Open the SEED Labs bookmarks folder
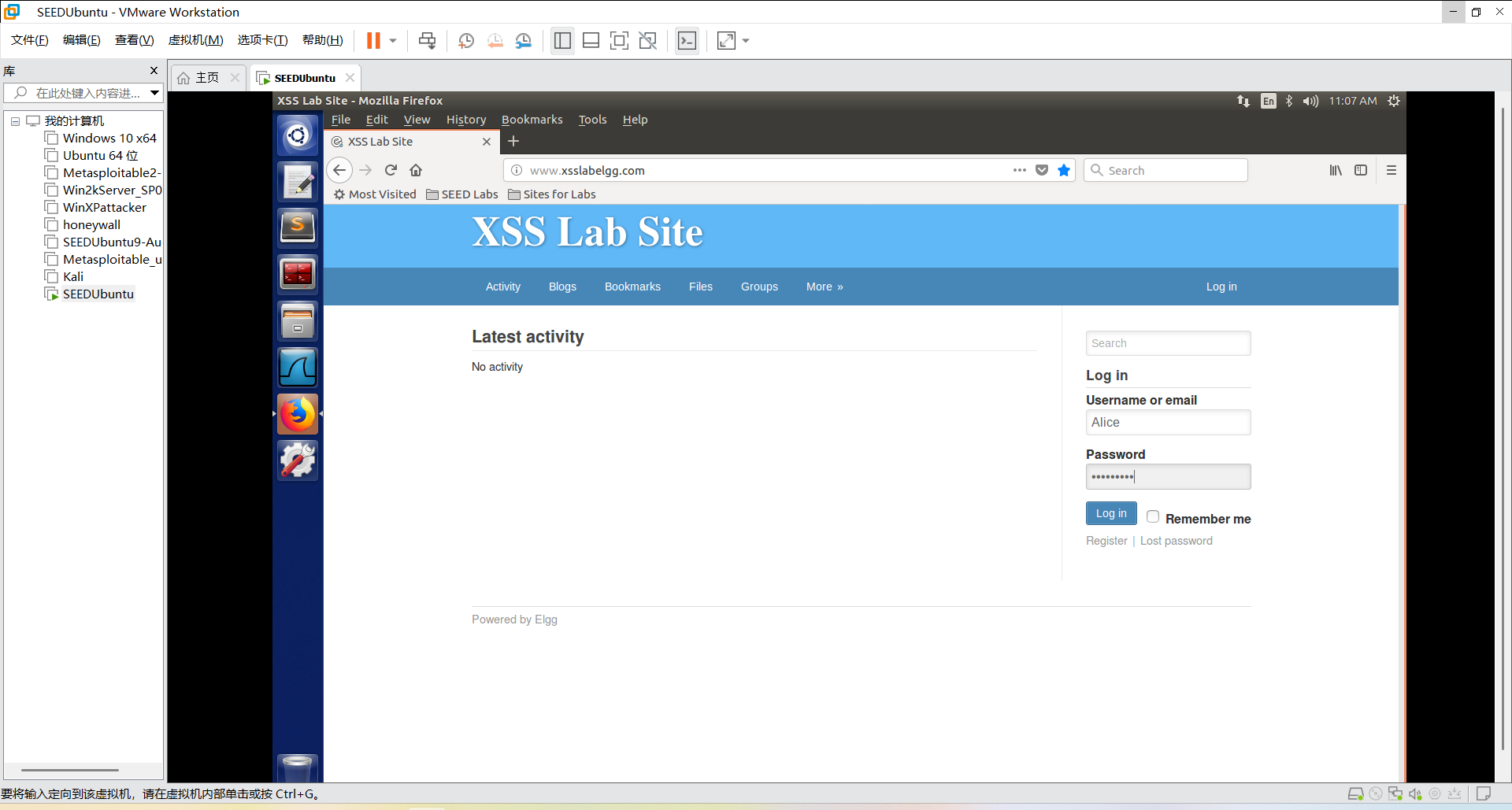The width and height of the screenshot is (1512, 810). coord(462,194)
